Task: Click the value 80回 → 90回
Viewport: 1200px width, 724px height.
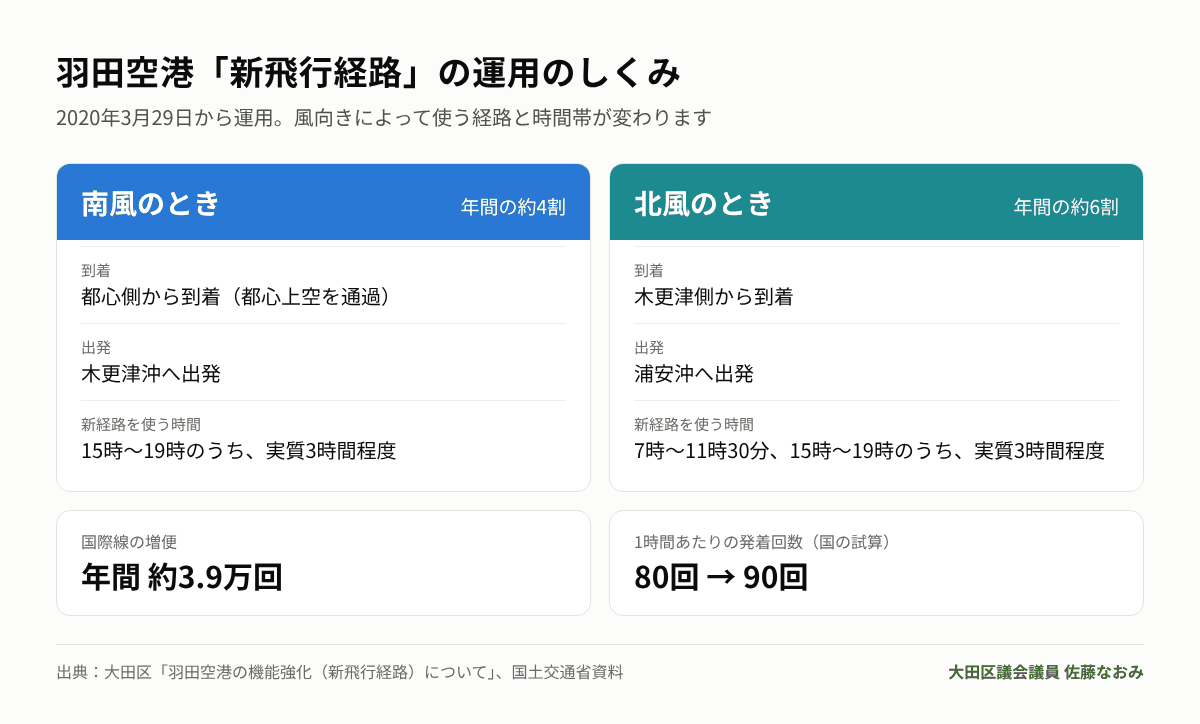Action: click(x=721, y=577)
